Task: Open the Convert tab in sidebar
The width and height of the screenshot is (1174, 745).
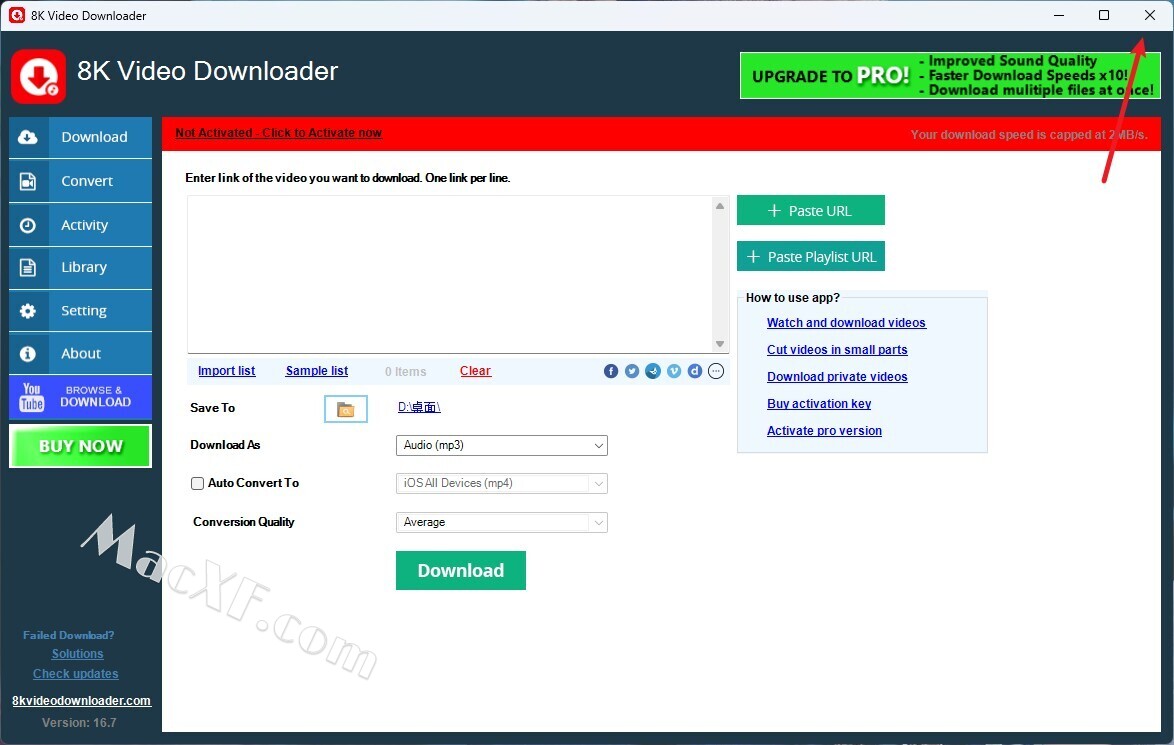Action: pos(80,181)
